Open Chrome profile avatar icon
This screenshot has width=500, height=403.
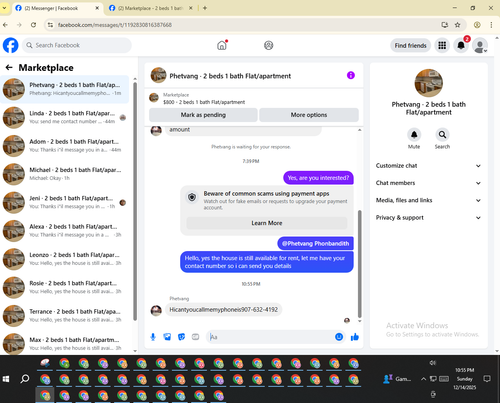[x=477, y=25]
